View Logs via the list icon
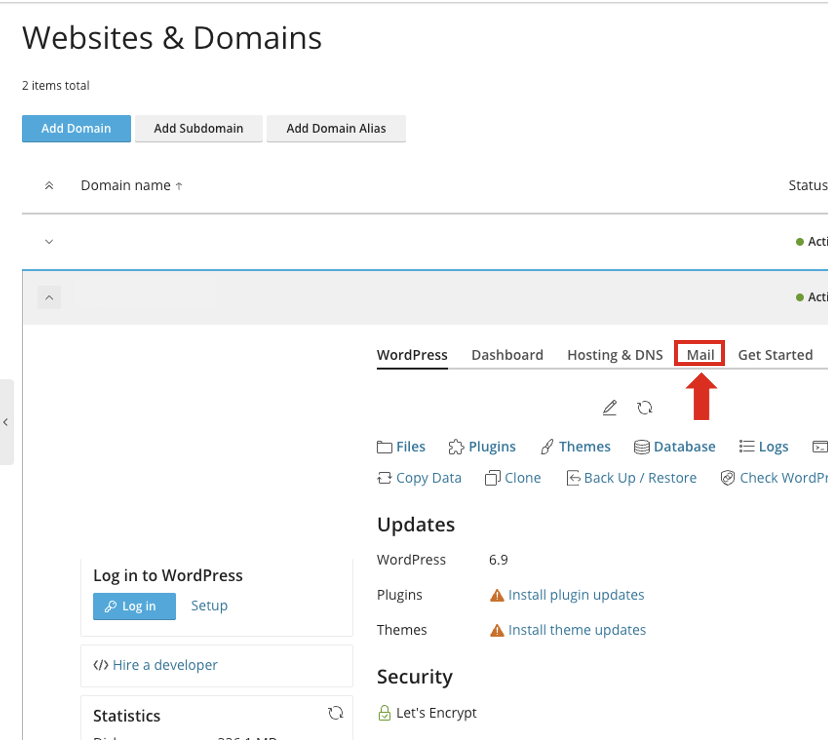Screen dimensions: 828x740 [x=763, y=447]
